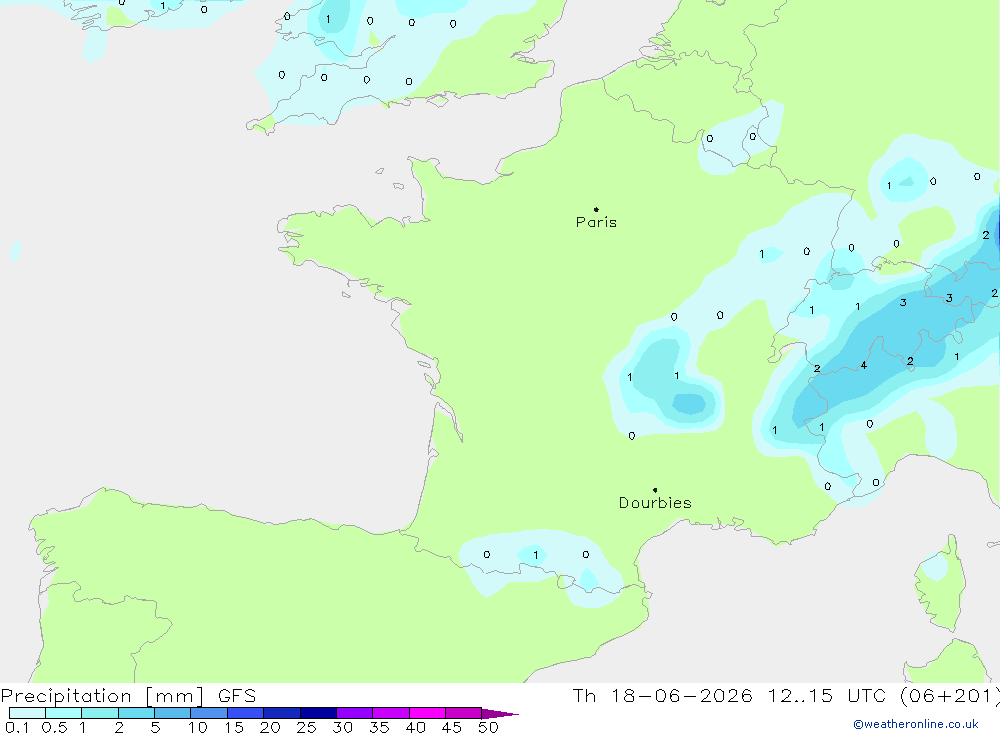This screenshot has width=1000, height=733.
Task: Click the Dourbies city label
Action: pyautogui.click(x=655, y=503)
